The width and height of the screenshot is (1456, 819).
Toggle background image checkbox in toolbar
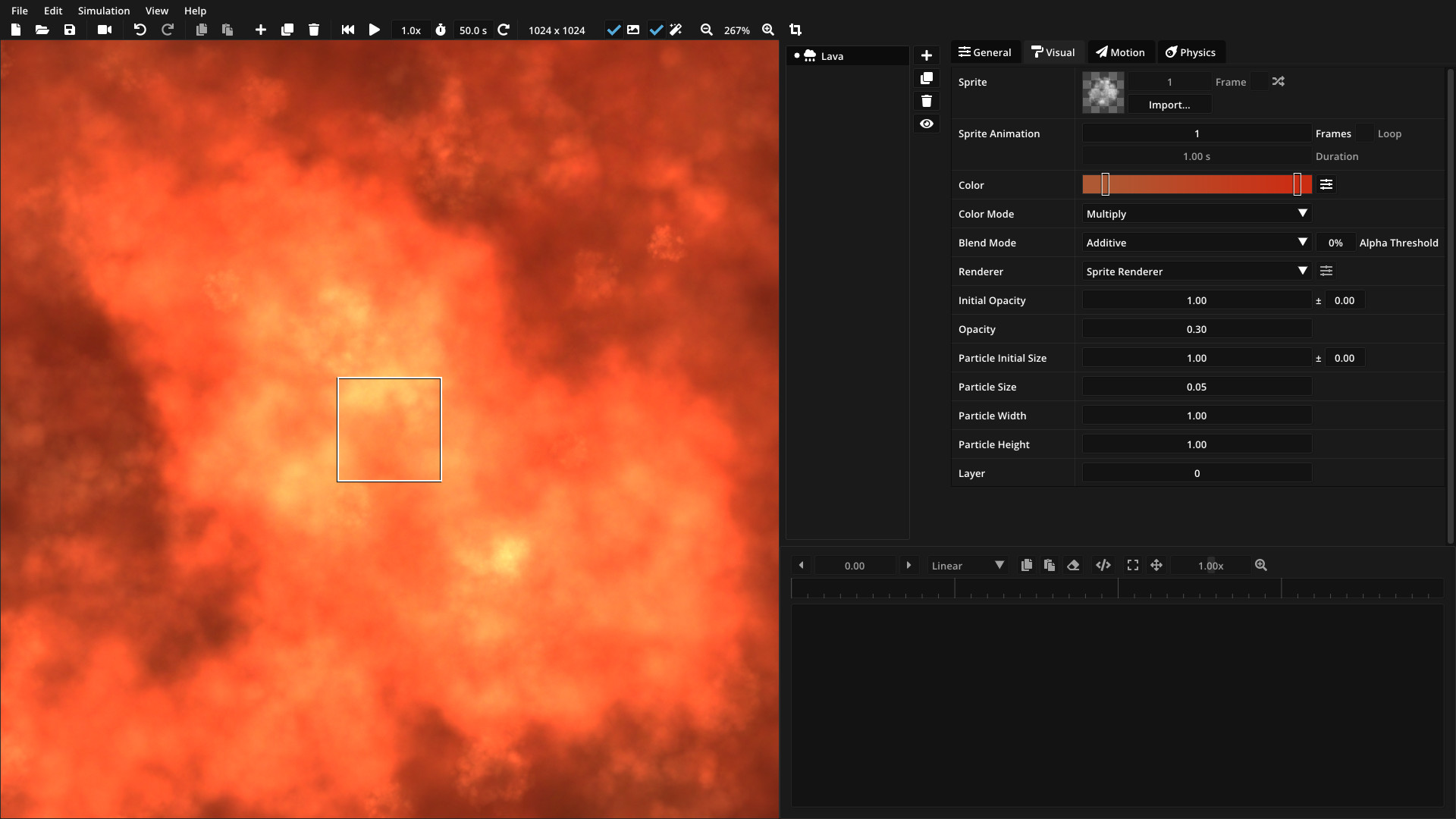click(x=613, y=30)
